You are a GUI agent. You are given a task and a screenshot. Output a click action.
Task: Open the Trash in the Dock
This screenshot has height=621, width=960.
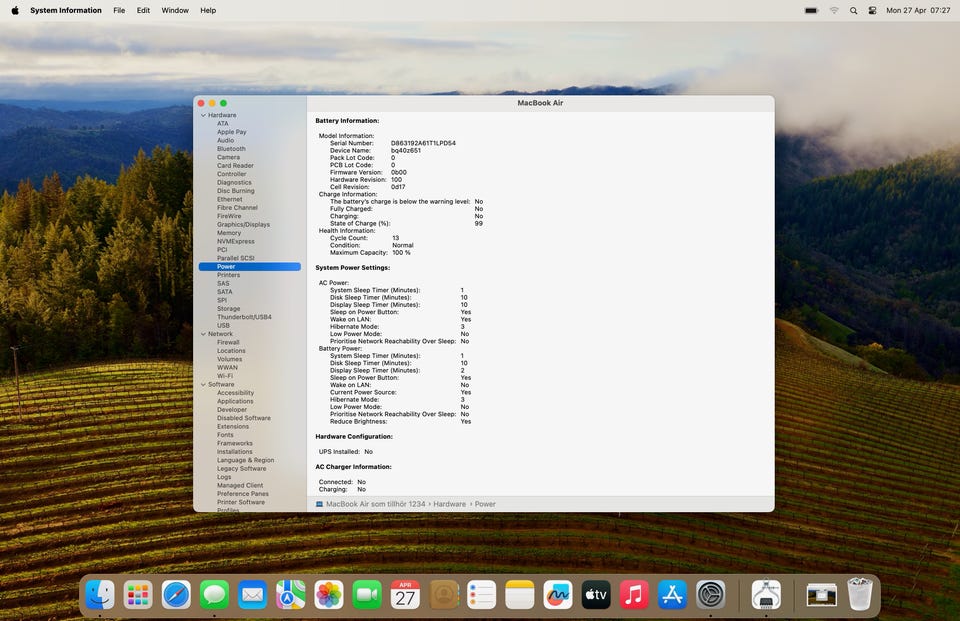(x=860, y=594)
